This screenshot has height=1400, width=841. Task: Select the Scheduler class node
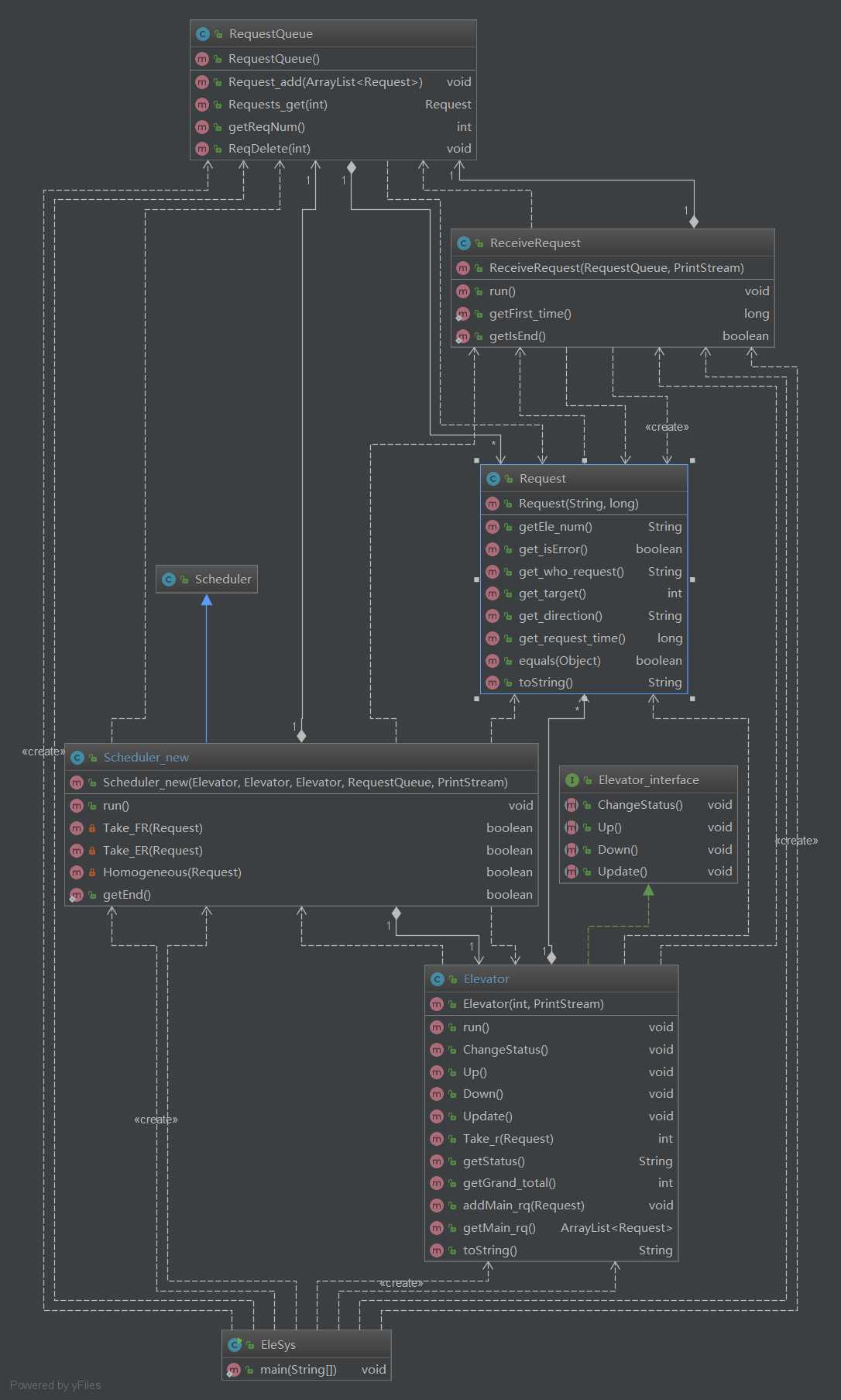pyautogui.click(x=207, y=580)
